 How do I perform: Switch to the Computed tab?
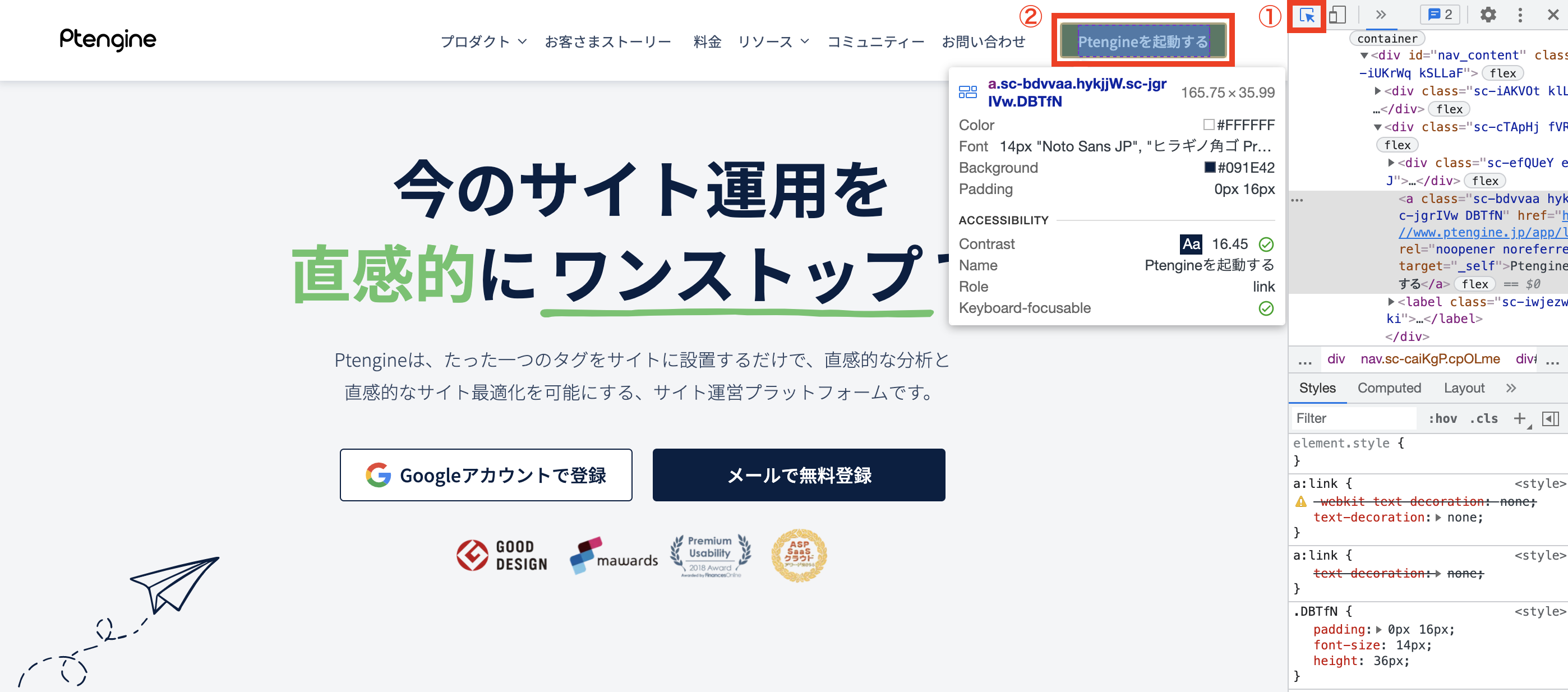pyautogui.click(x=1389, y=387)
